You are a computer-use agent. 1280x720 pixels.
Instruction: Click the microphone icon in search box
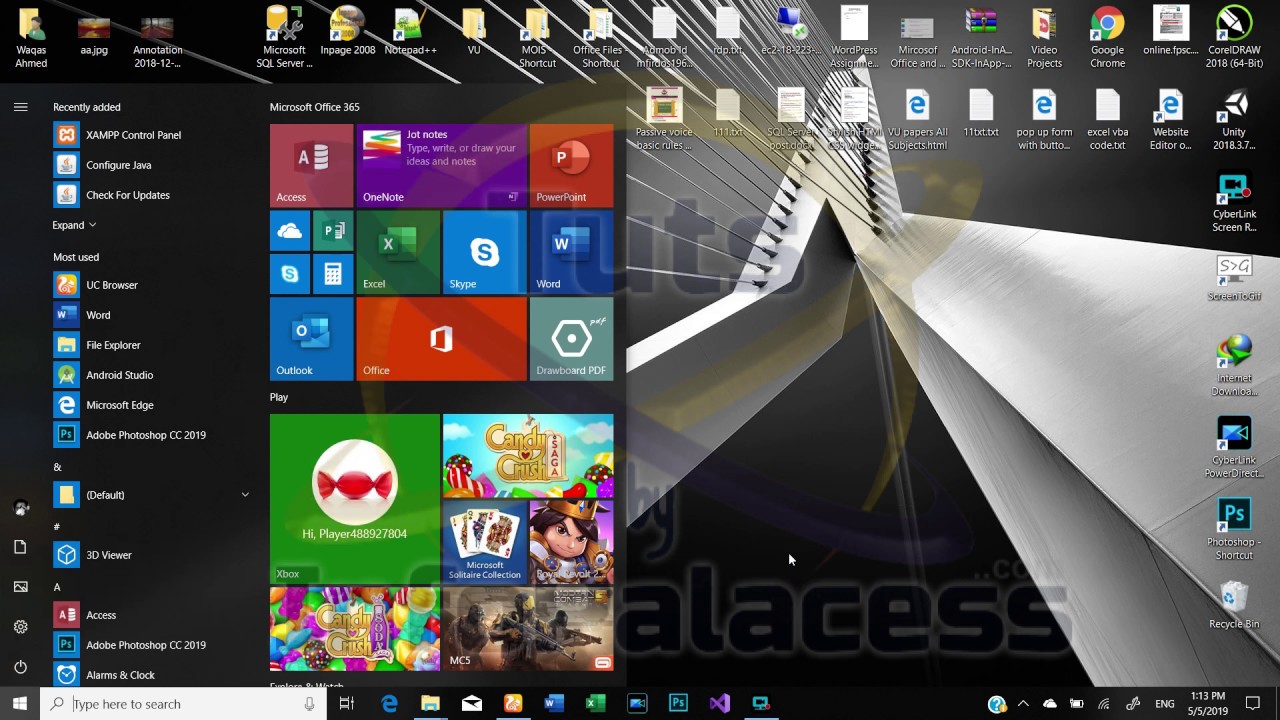pos(309,704)
